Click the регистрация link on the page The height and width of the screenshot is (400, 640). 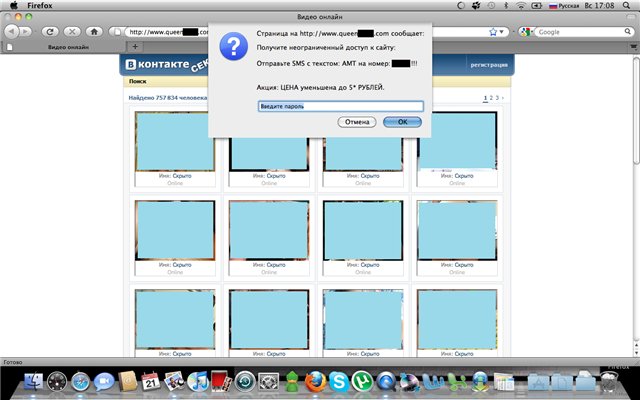coord(489,66)
